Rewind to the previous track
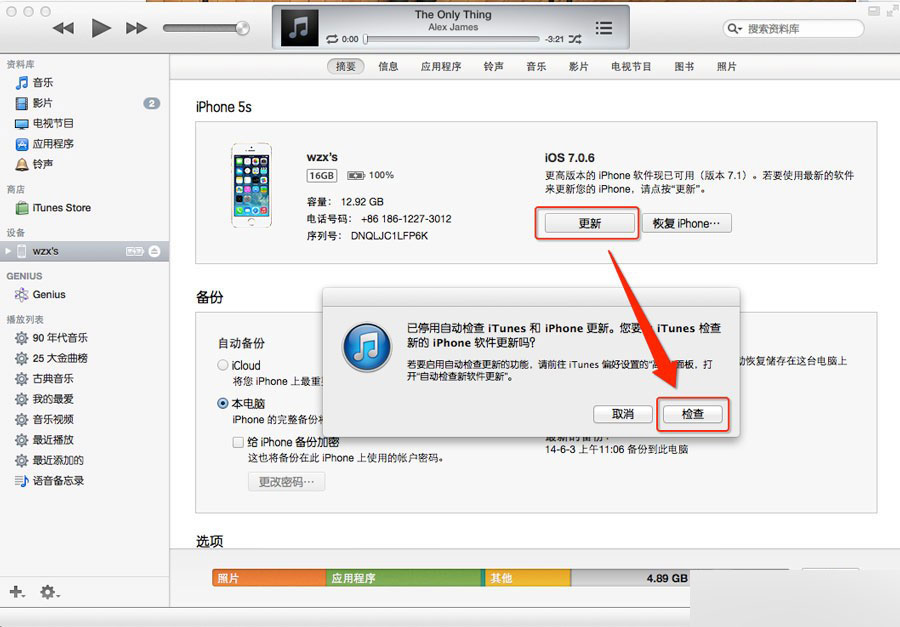Viewport: 900px width, 627px height. point(63,28)
